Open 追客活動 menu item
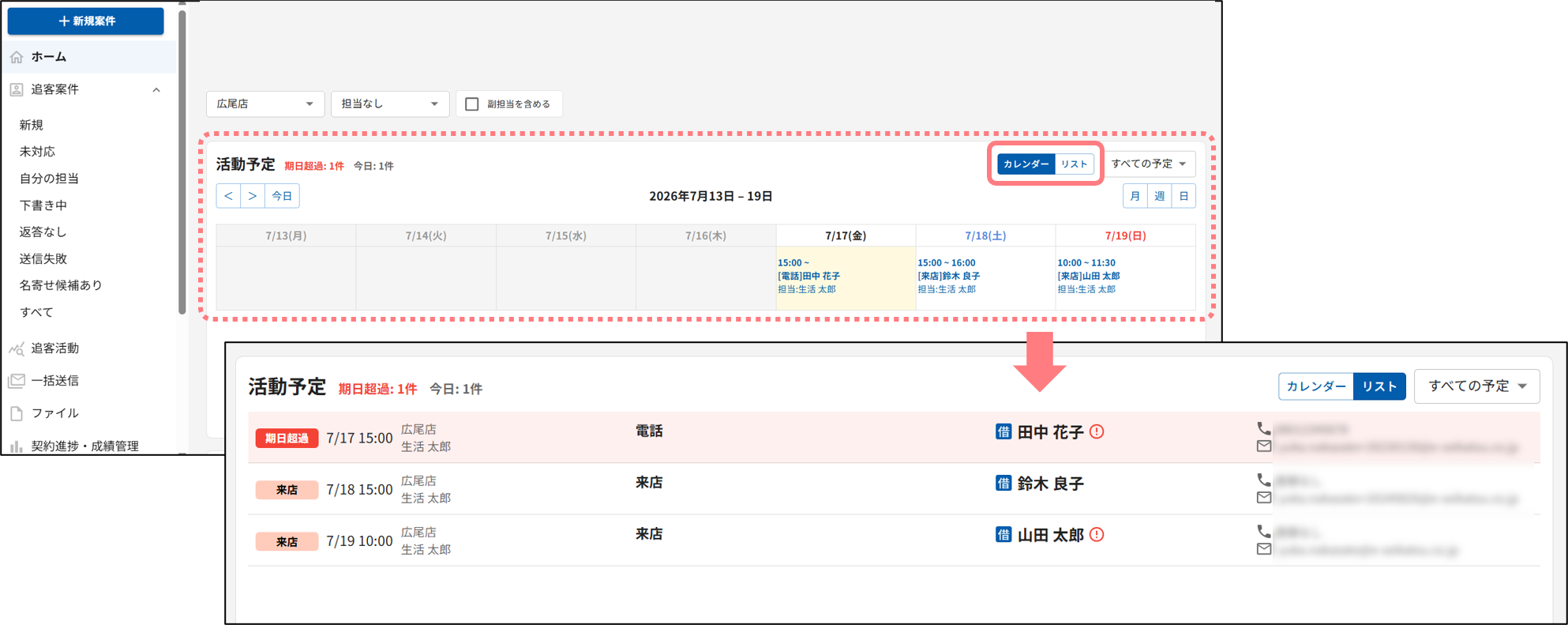The image size is (1568, 625). point(55,348)
